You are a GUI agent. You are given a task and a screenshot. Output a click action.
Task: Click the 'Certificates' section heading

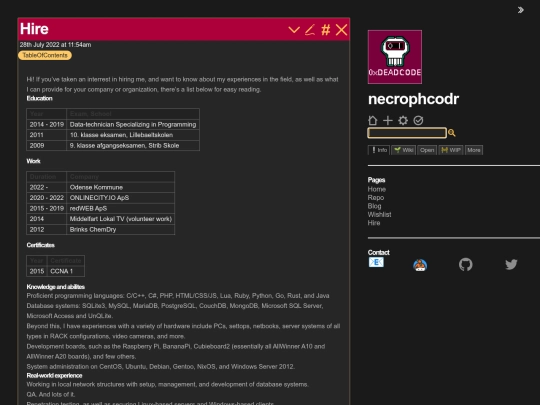pos(41,245)
